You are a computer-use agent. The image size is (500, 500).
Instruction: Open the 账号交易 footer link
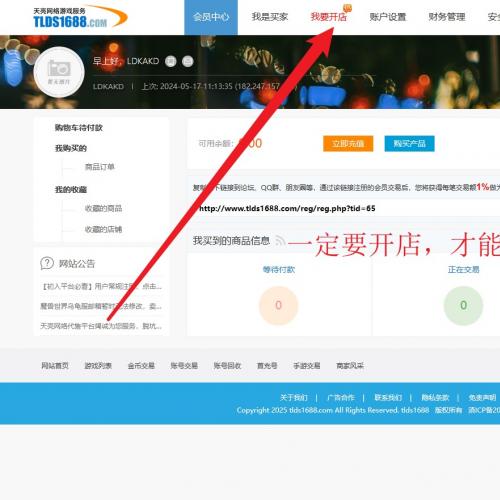(x=184, y=366)
